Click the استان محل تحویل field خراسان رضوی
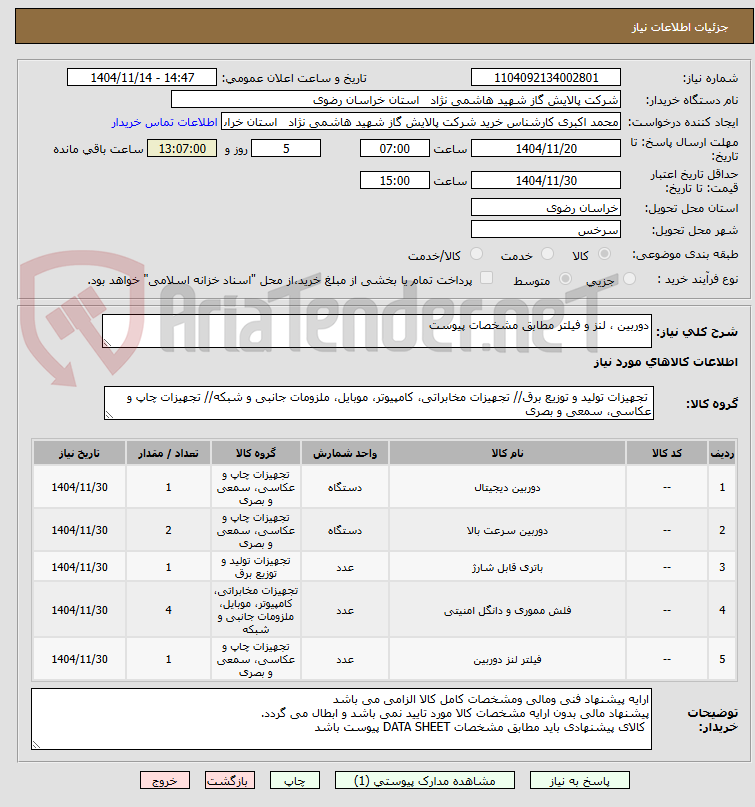The height and width of the screenshot is (807, 755). [x=546, y=207]
